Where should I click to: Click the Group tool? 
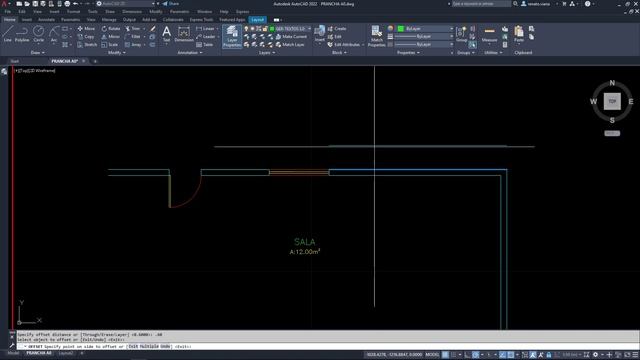point(461,34)
